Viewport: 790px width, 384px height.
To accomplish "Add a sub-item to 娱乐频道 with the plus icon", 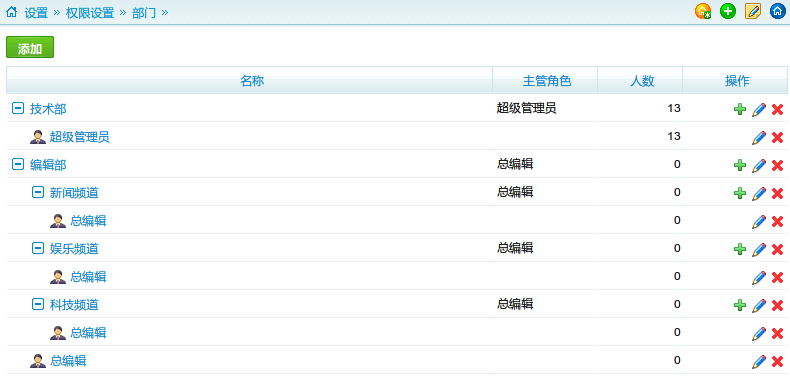I will tap(740, 249).
